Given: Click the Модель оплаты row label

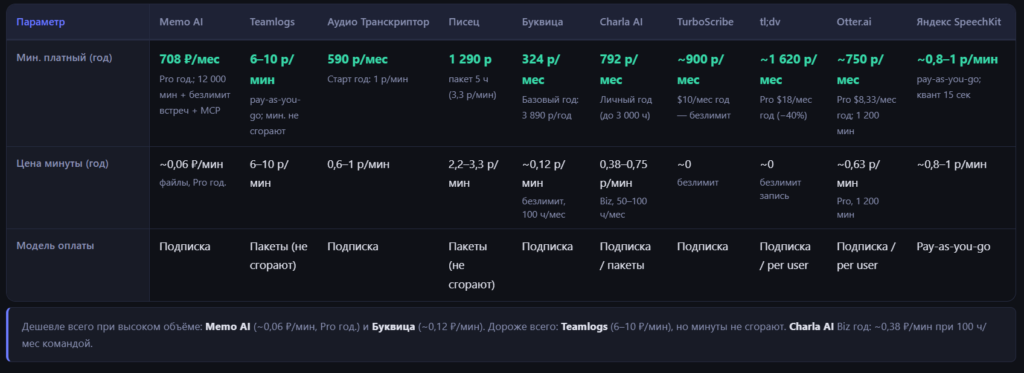Looking at the screenshot, I should point(55,246).
